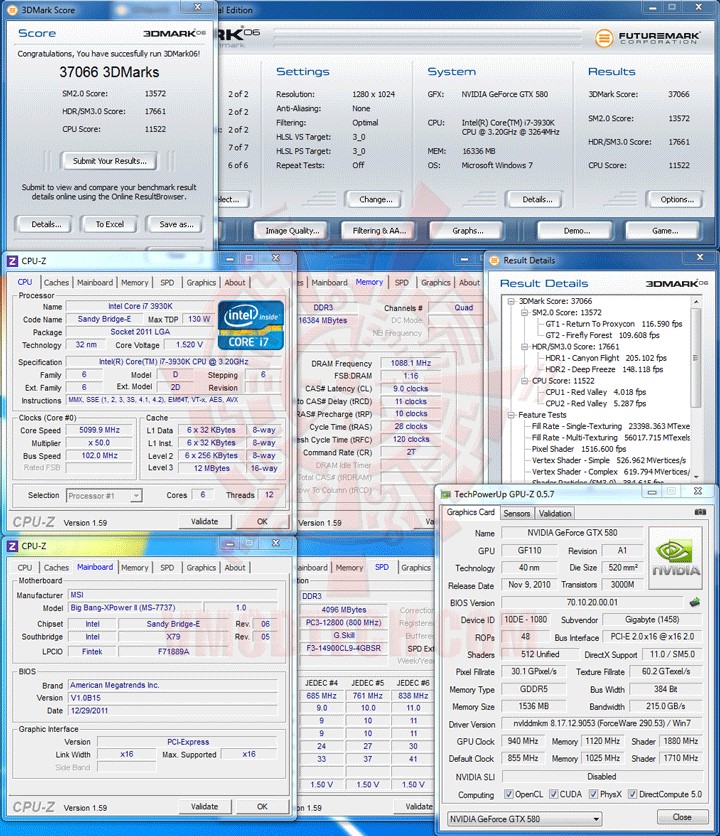Select CPU1 - Red Valley result row
Image resolution: width=720 pixels, height=836 pixels.
point(595,392)
